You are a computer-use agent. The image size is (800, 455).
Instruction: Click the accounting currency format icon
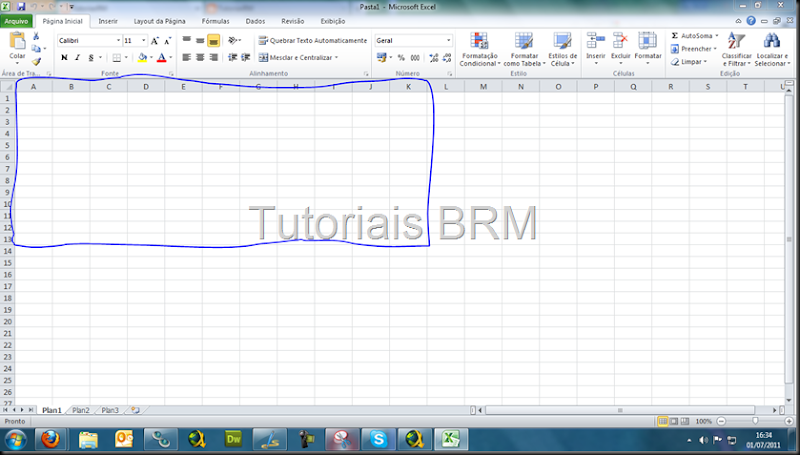click(382, 58)
